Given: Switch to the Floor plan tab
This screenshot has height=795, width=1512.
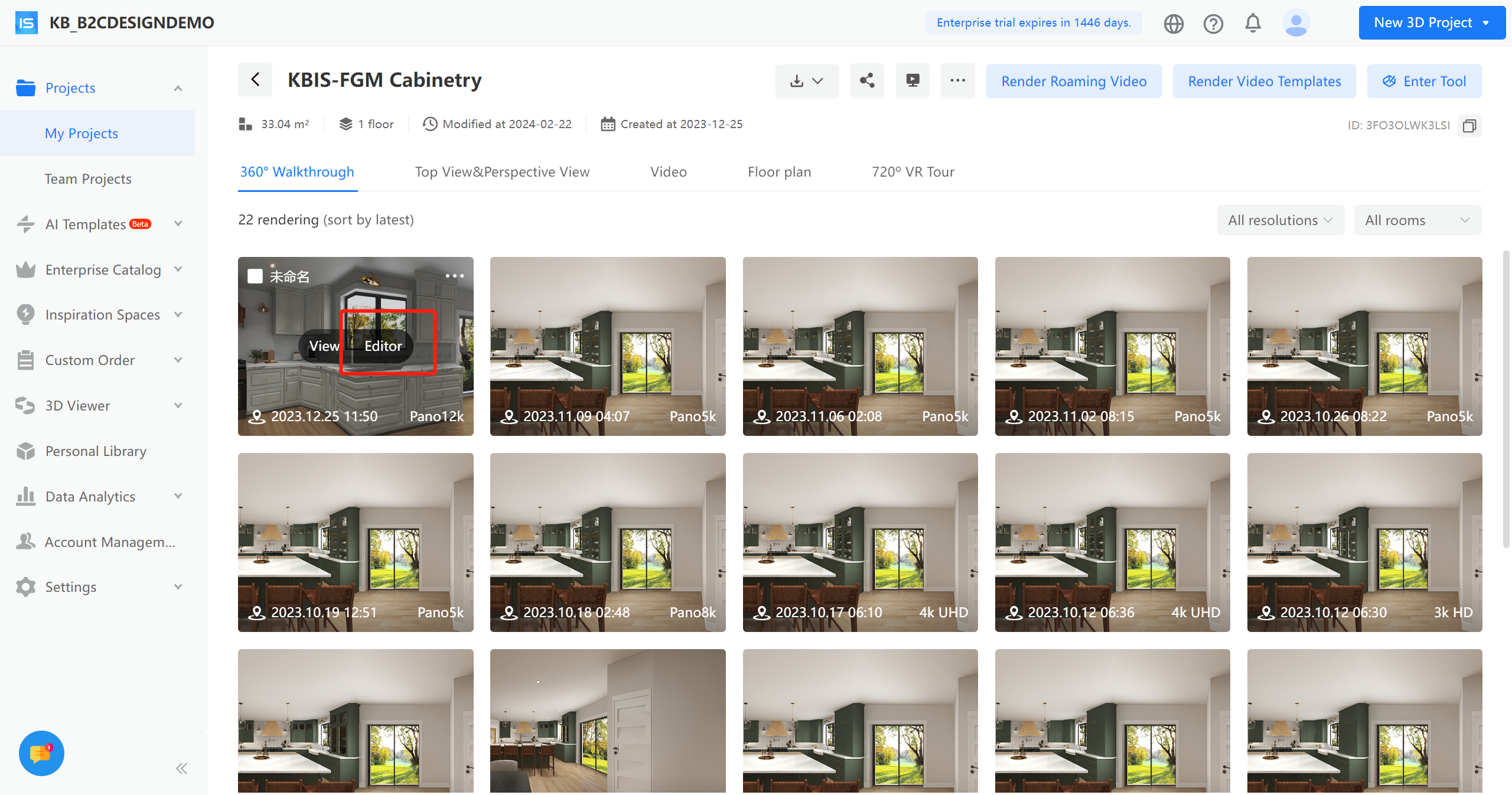Looking at the screenshot, I should [x=779, y=172].
